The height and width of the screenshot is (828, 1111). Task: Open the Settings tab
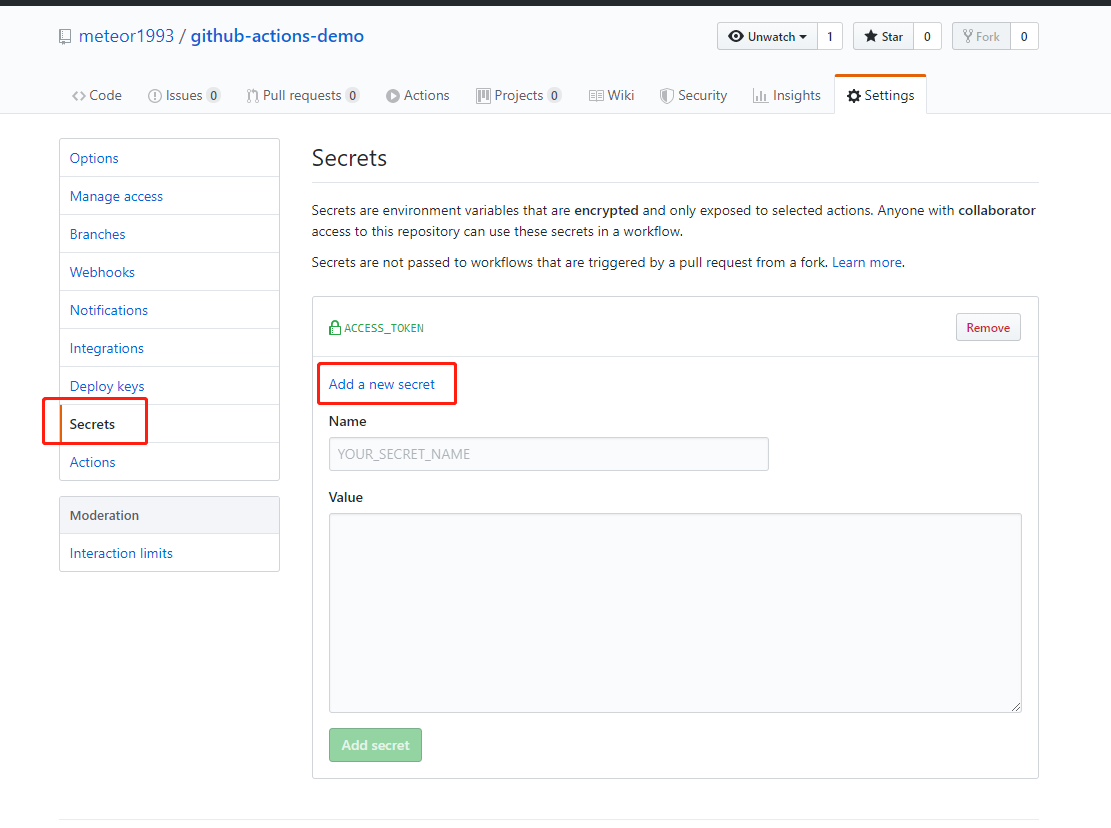tap(881, 95)
